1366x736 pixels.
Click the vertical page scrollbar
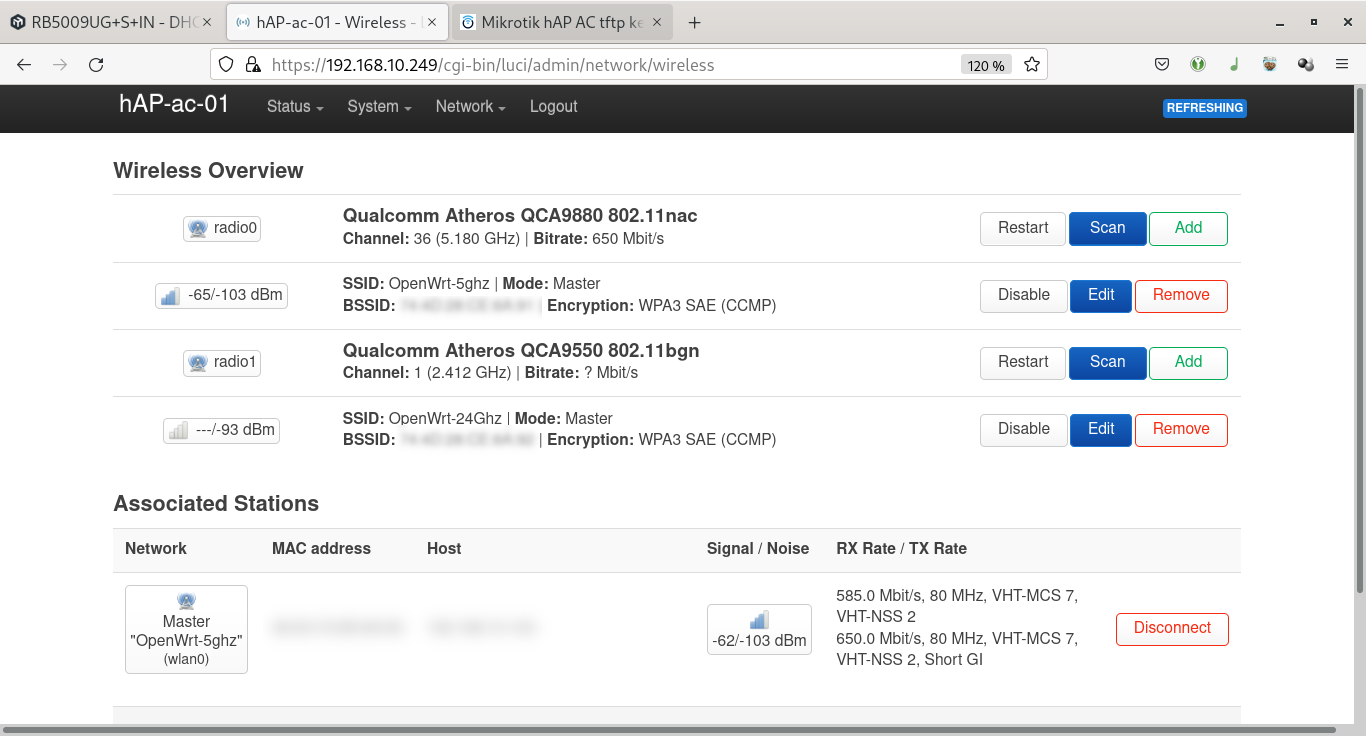(1359, 340)
